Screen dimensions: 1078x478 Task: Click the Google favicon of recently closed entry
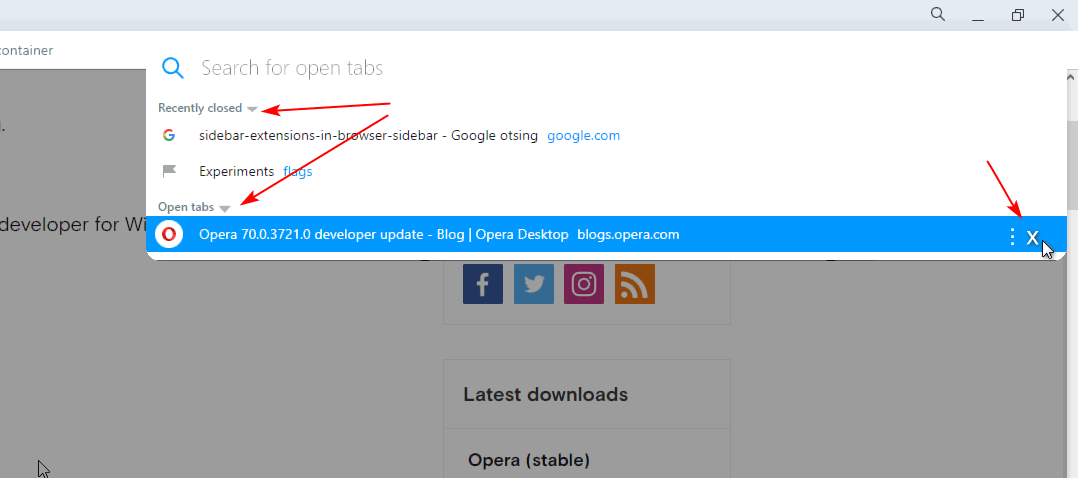point(168,135)
